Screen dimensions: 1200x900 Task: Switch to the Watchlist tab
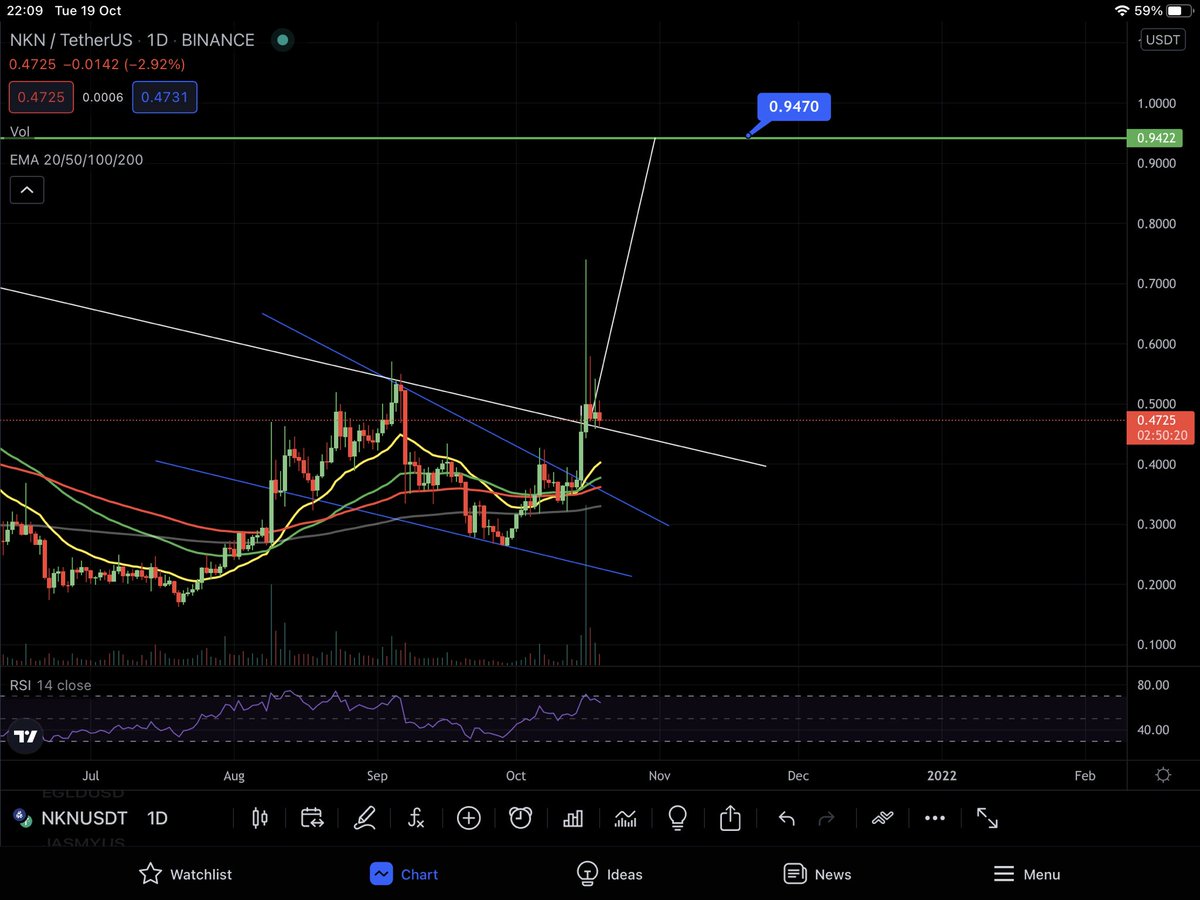click(186, 874)
